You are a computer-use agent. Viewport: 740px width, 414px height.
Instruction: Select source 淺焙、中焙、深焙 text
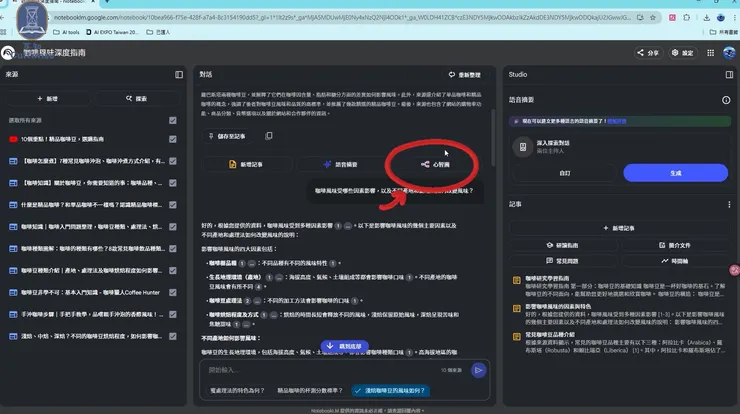point(92,336)
